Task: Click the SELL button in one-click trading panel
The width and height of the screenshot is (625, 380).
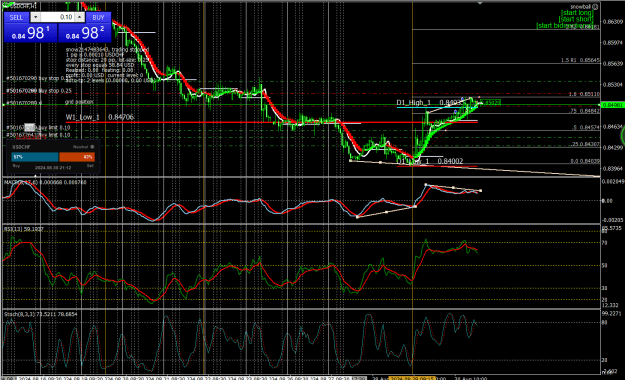Action: pyautogui.click(x=16, y=17)
